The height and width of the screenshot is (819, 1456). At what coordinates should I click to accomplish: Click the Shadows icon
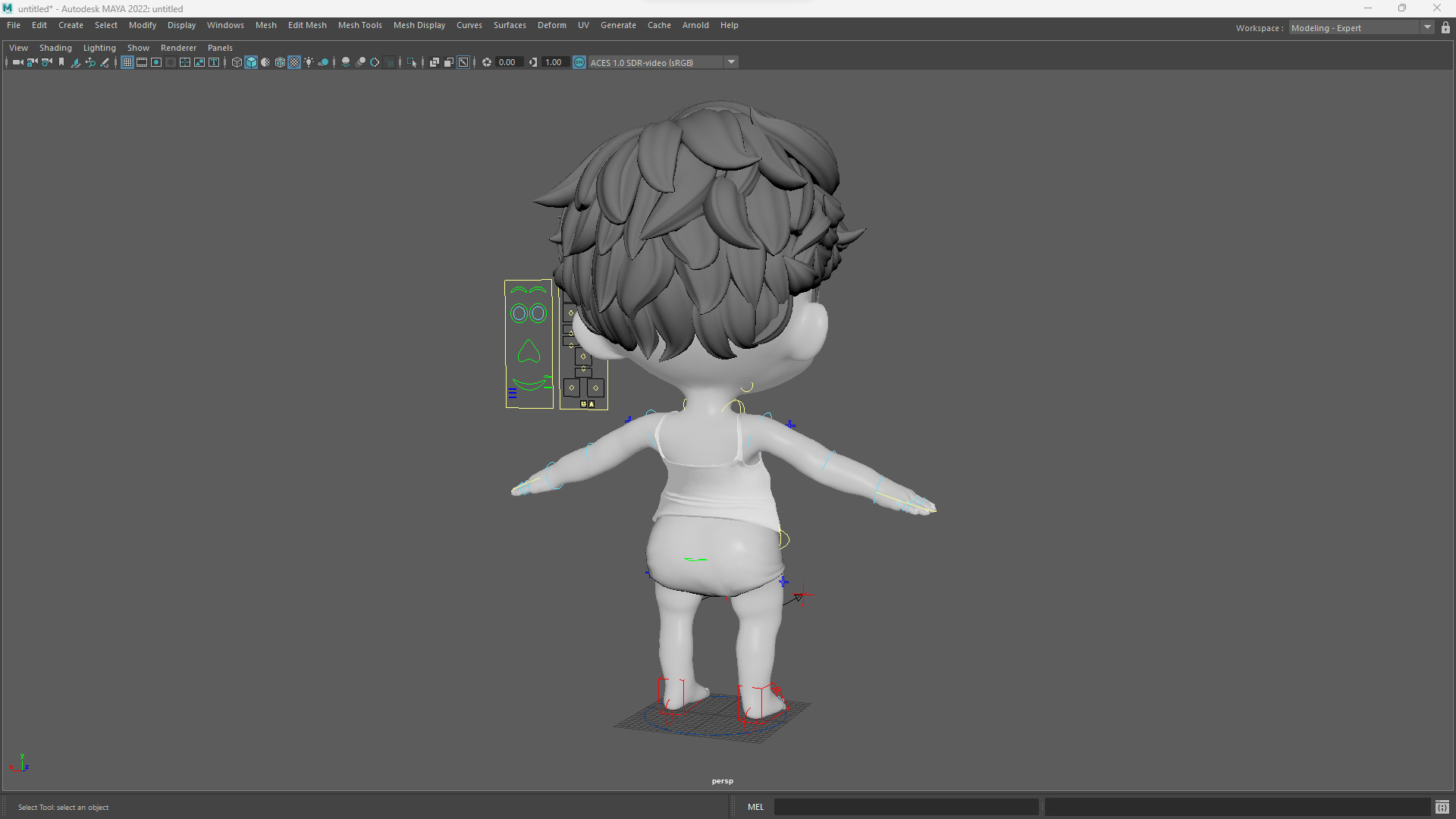[x=323, y=62]
